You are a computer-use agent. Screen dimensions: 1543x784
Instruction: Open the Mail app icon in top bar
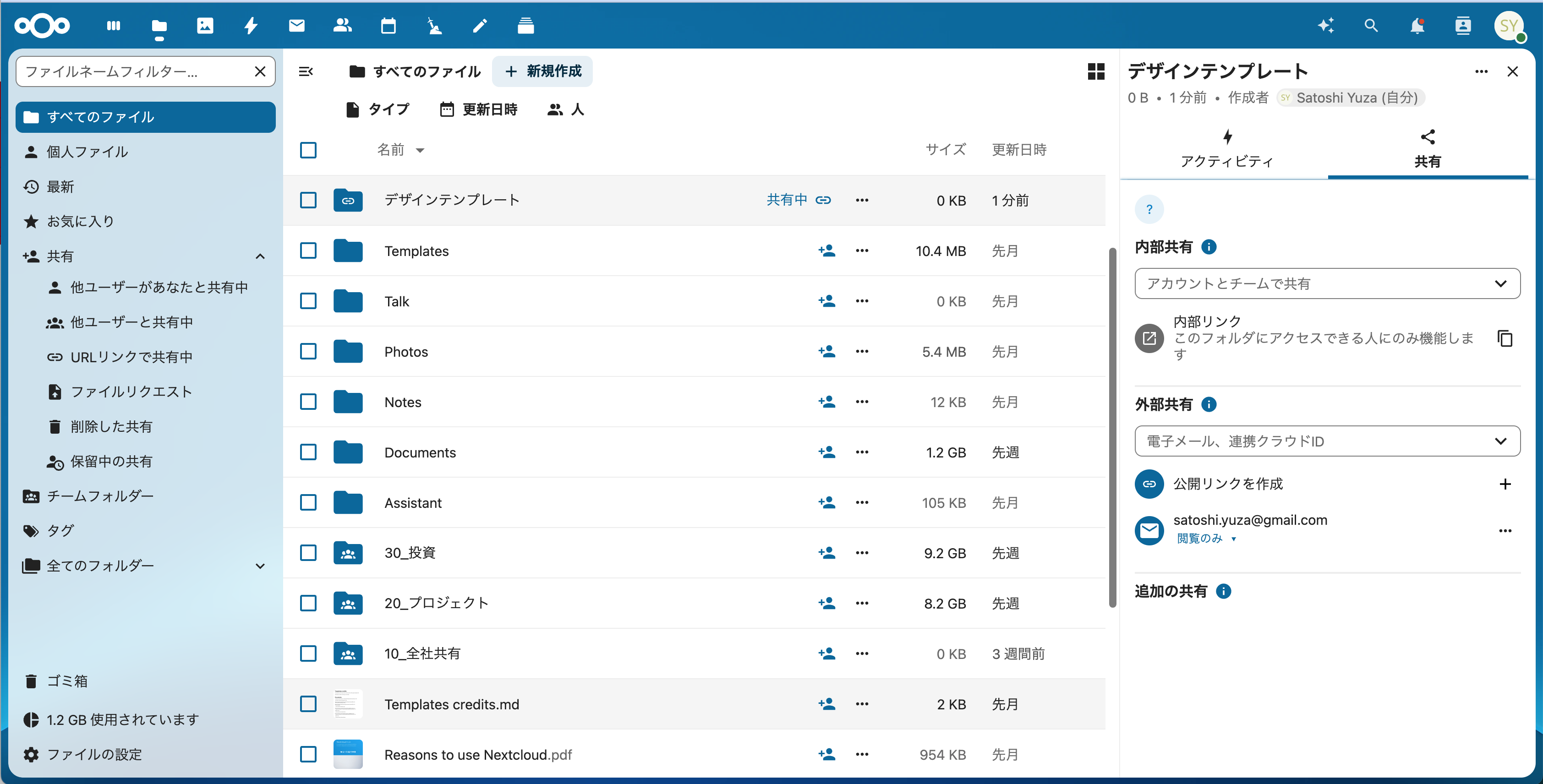296,26
